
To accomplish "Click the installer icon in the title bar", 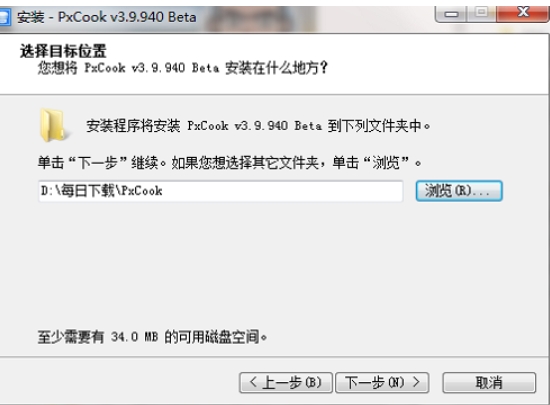I will coord(5,18).
